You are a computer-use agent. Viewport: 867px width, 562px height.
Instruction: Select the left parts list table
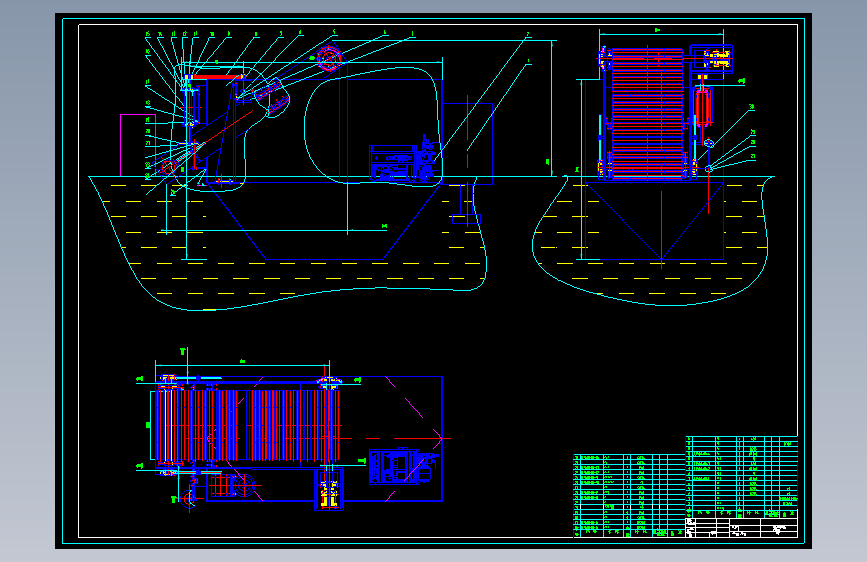pos(629,496)
